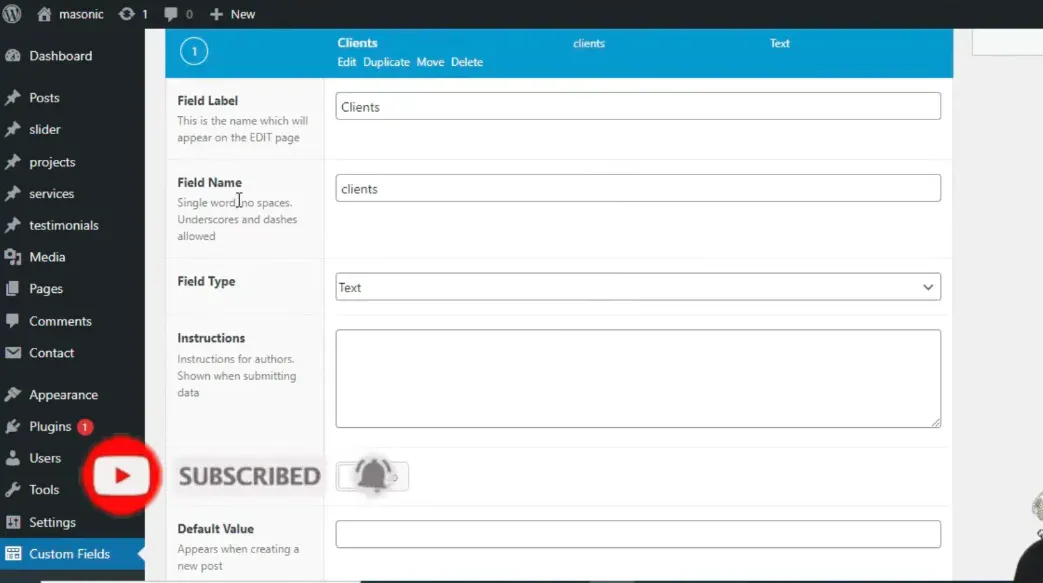Click the Move link for Clients field

(430, 62)
